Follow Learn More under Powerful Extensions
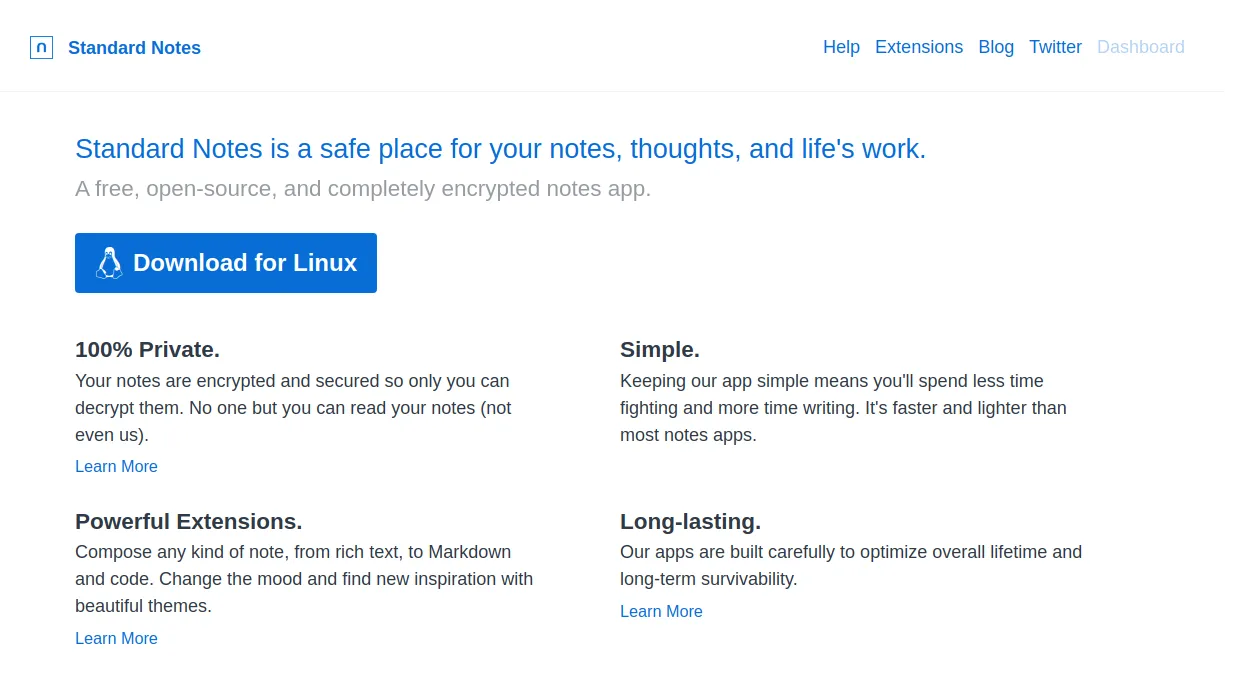The width and height of the screenshot is (1240, 675). 116,638
